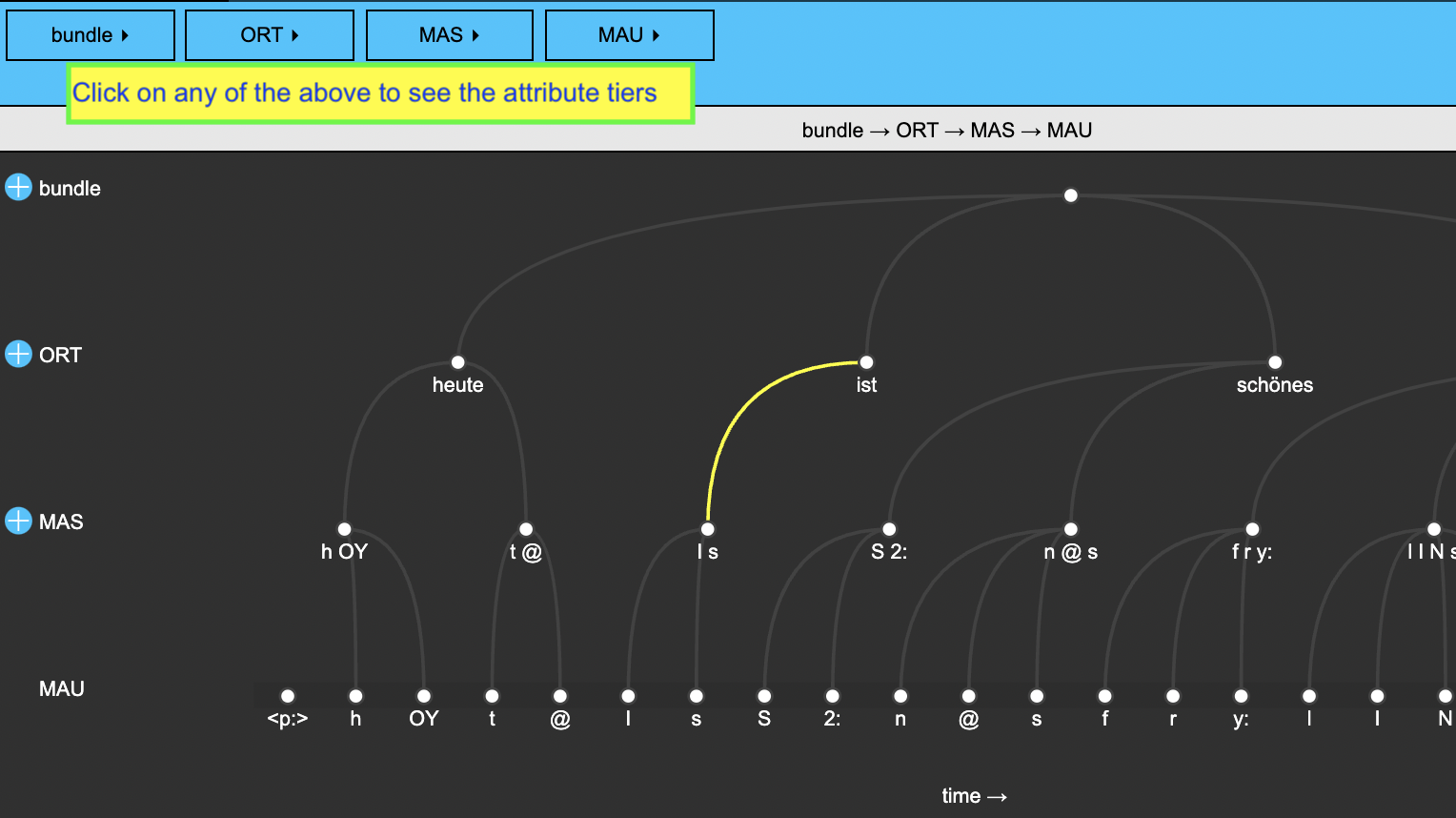Click the 'I s' syllable node
The height and width of the screenshot is (818, 1456).
click(x=707, y=529)
